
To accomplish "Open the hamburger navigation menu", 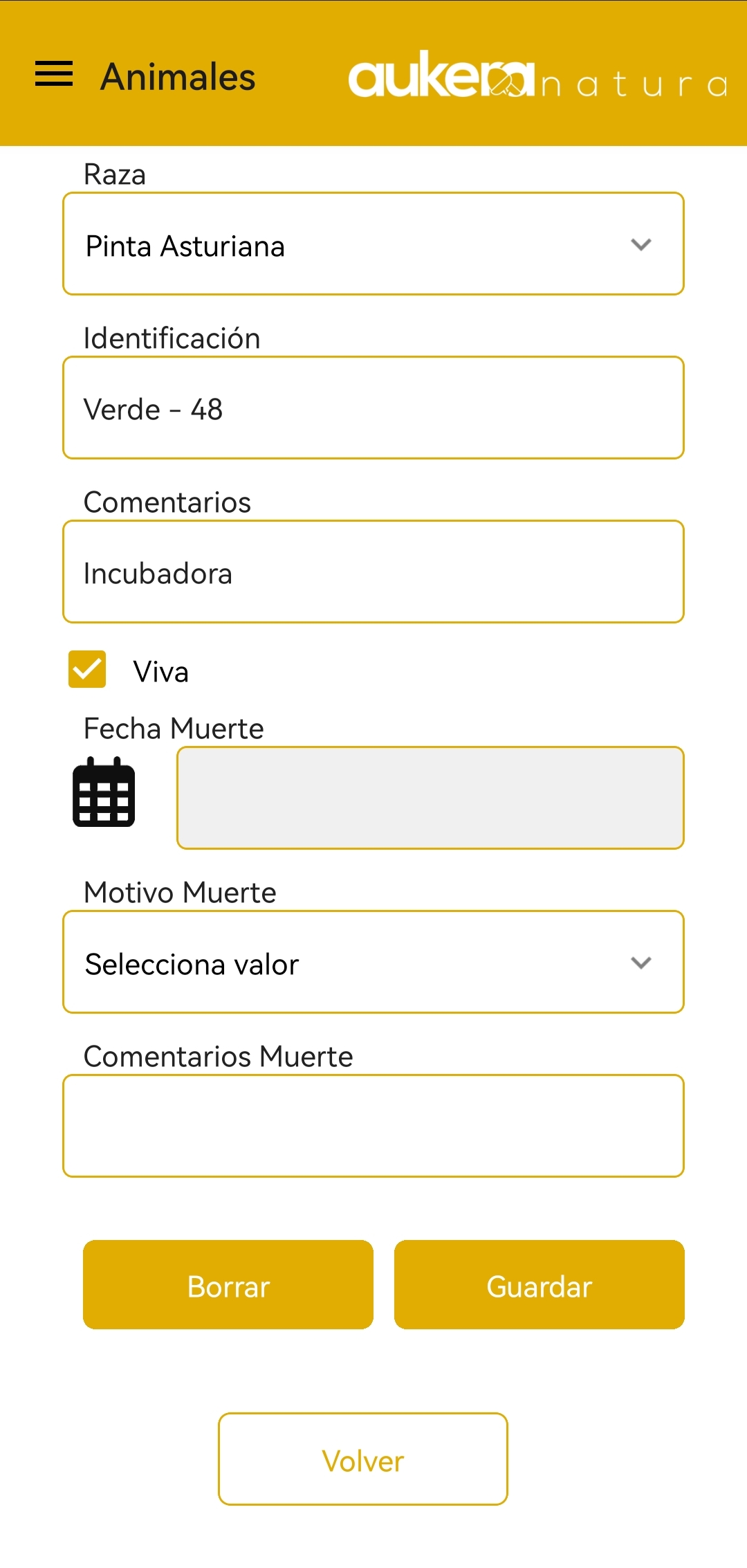I will coord(54,74).
